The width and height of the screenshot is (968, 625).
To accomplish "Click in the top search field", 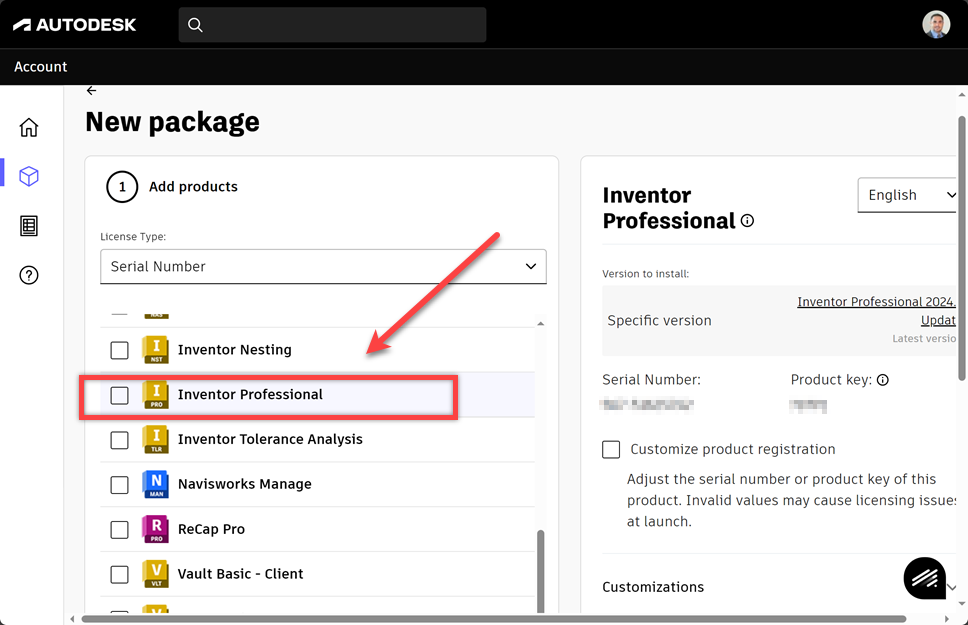I will pos(332,25).
